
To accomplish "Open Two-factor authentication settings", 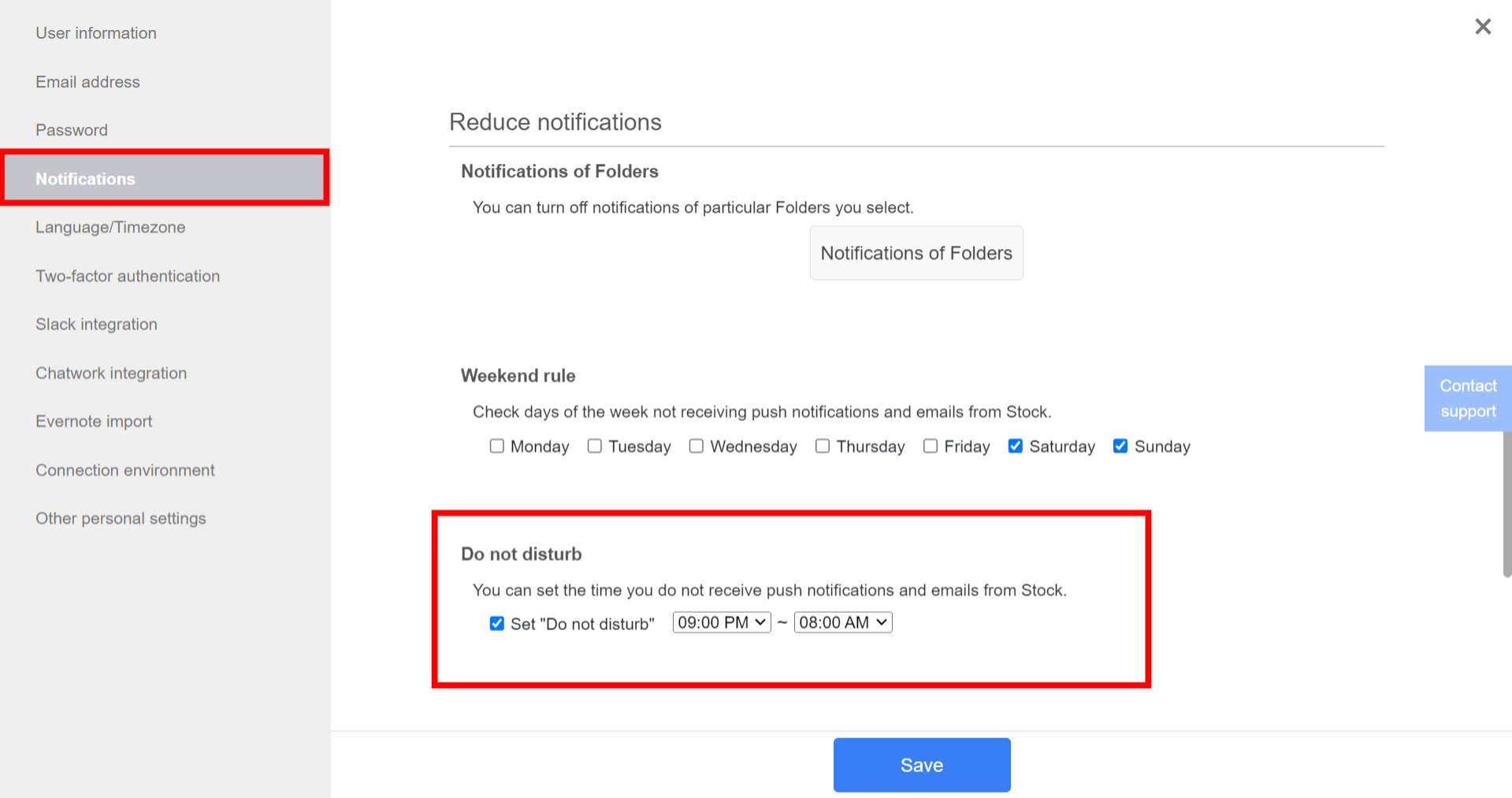I will tap(128, 276).
